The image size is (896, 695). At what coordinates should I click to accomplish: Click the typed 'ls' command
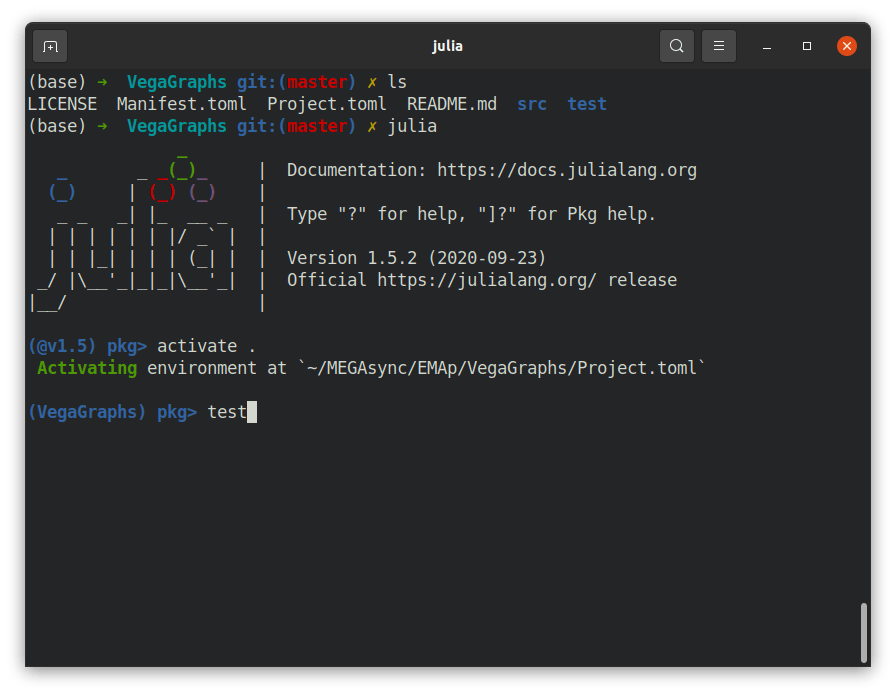397,82
